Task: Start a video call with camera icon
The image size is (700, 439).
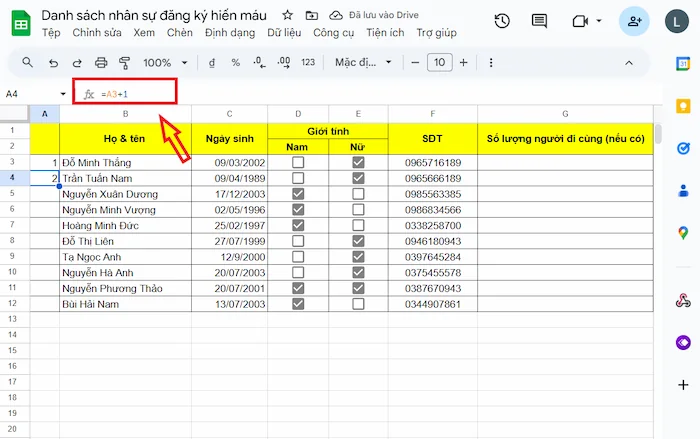Action: [580, 21]
